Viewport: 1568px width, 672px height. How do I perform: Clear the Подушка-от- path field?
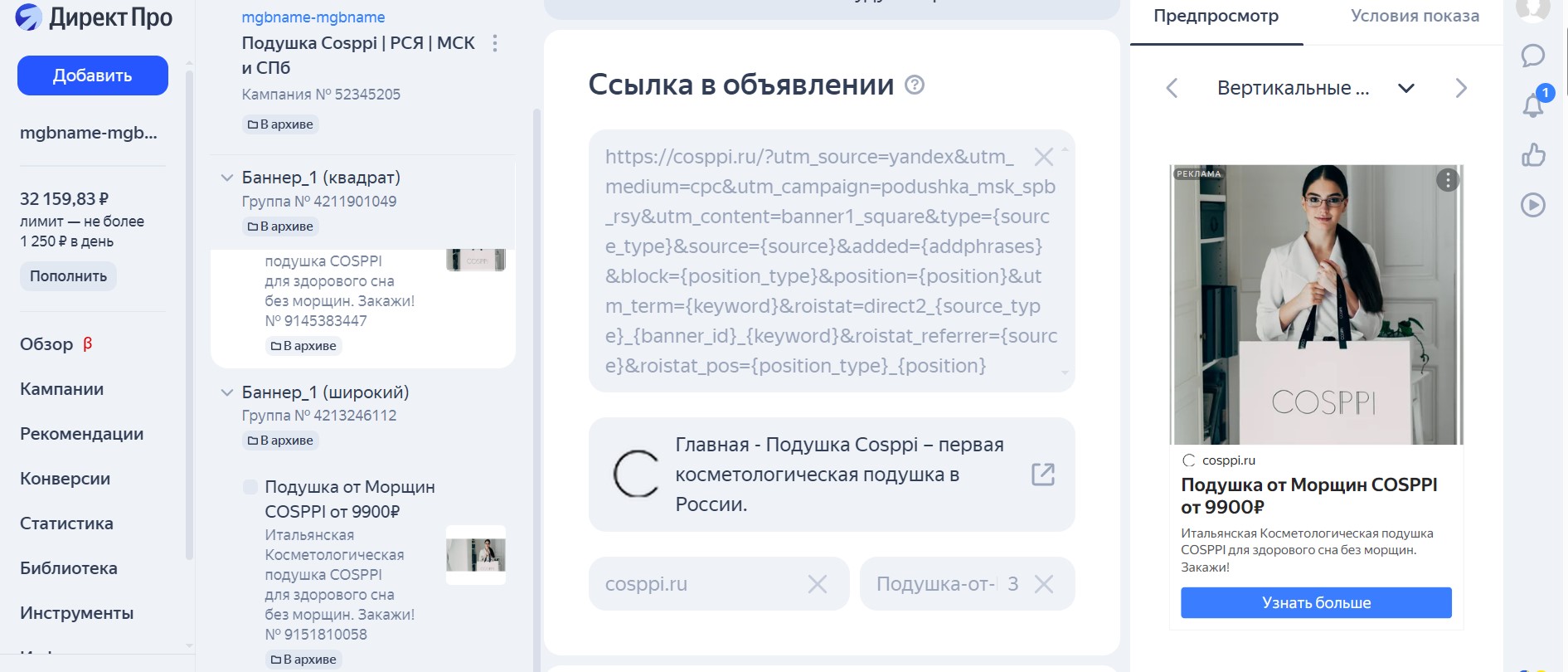(x=1044, y=584)
